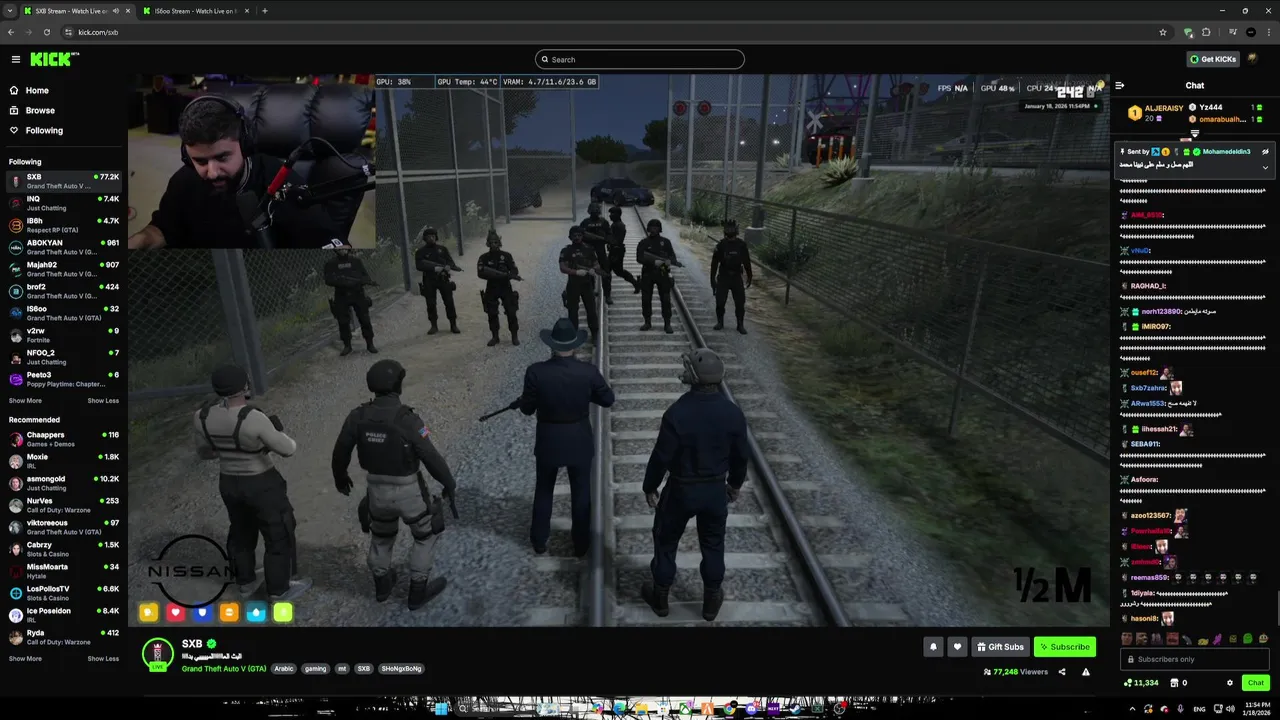Show Less under Recommended list
The image size is (1280, 720).
tap(103, 659)
